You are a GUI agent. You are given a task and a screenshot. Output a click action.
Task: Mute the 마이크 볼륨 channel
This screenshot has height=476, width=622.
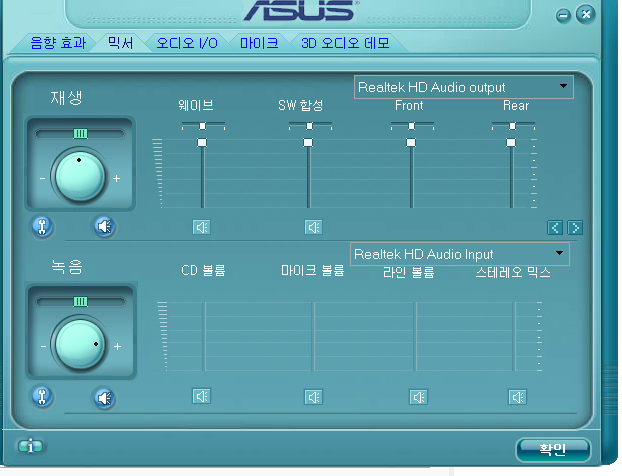click(x=314, y=397)
